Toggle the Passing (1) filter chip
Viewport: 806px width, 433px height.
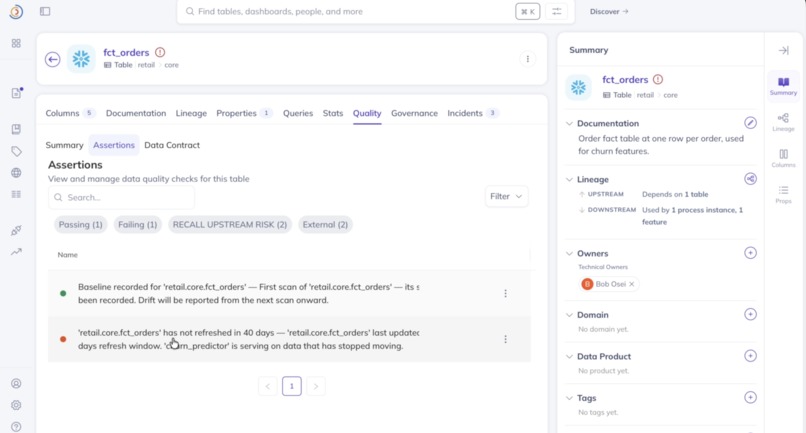pos(80,225)
